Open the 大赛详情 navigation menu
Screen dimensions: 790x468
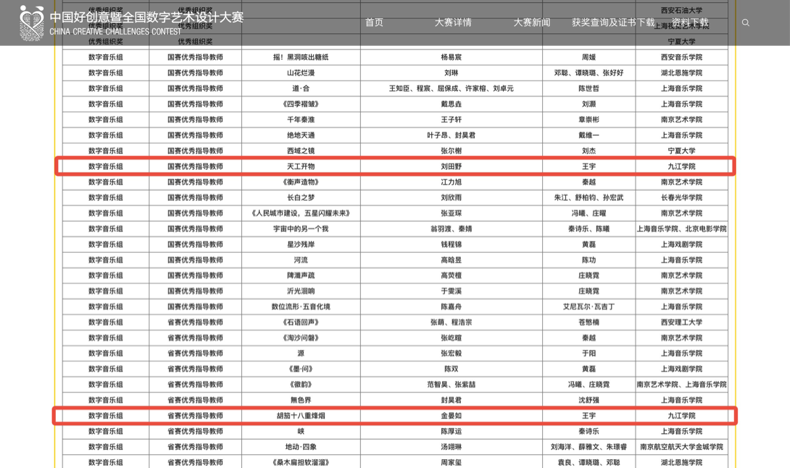click(x=452, y=22)
